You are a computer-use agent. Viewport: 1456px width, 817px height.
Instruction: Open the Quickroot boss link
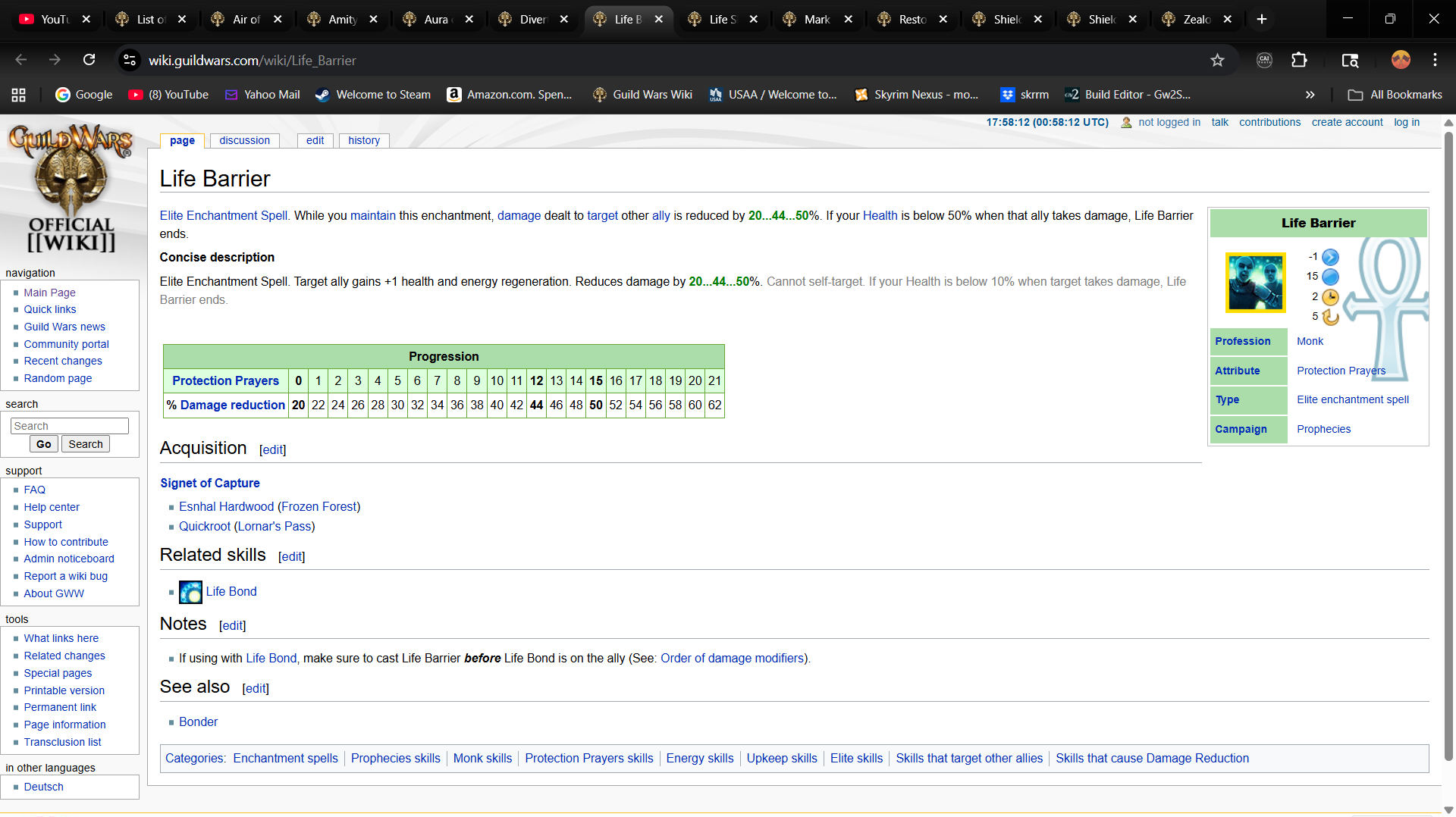coord(205,526)
